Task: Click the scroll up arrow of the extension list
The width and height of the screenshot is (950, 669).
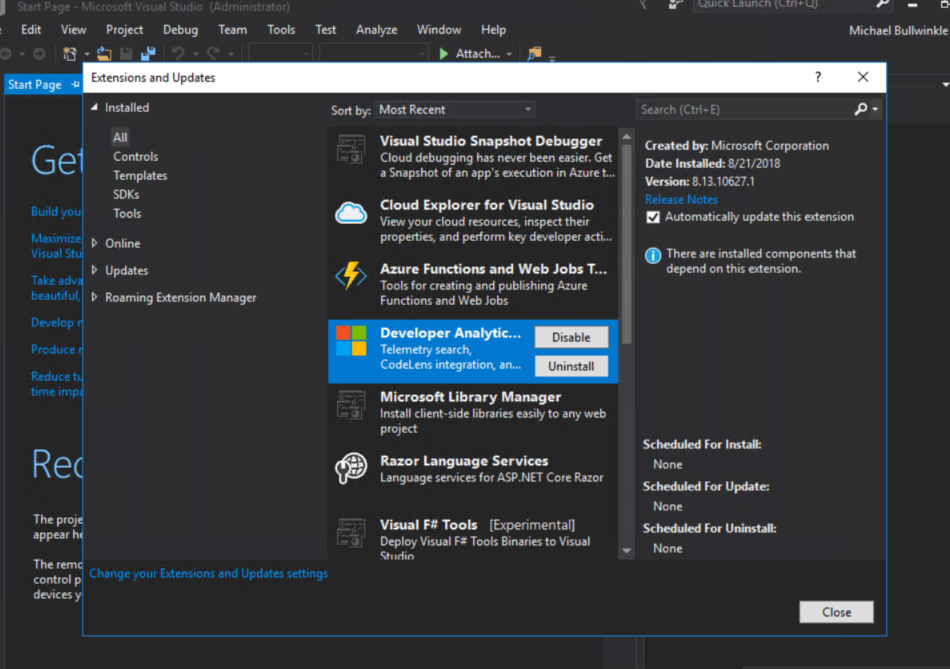Action: [x=626, y=136]
